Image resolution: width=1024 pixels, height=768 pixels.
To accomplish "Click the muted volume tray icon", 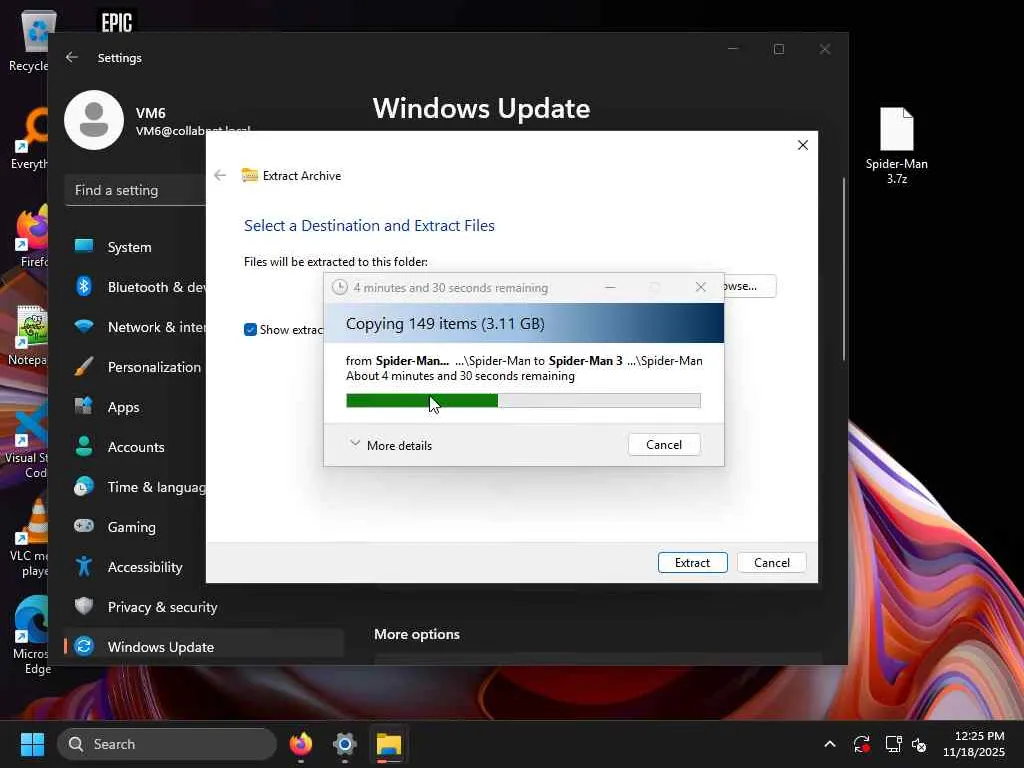I will coord(919,744).
